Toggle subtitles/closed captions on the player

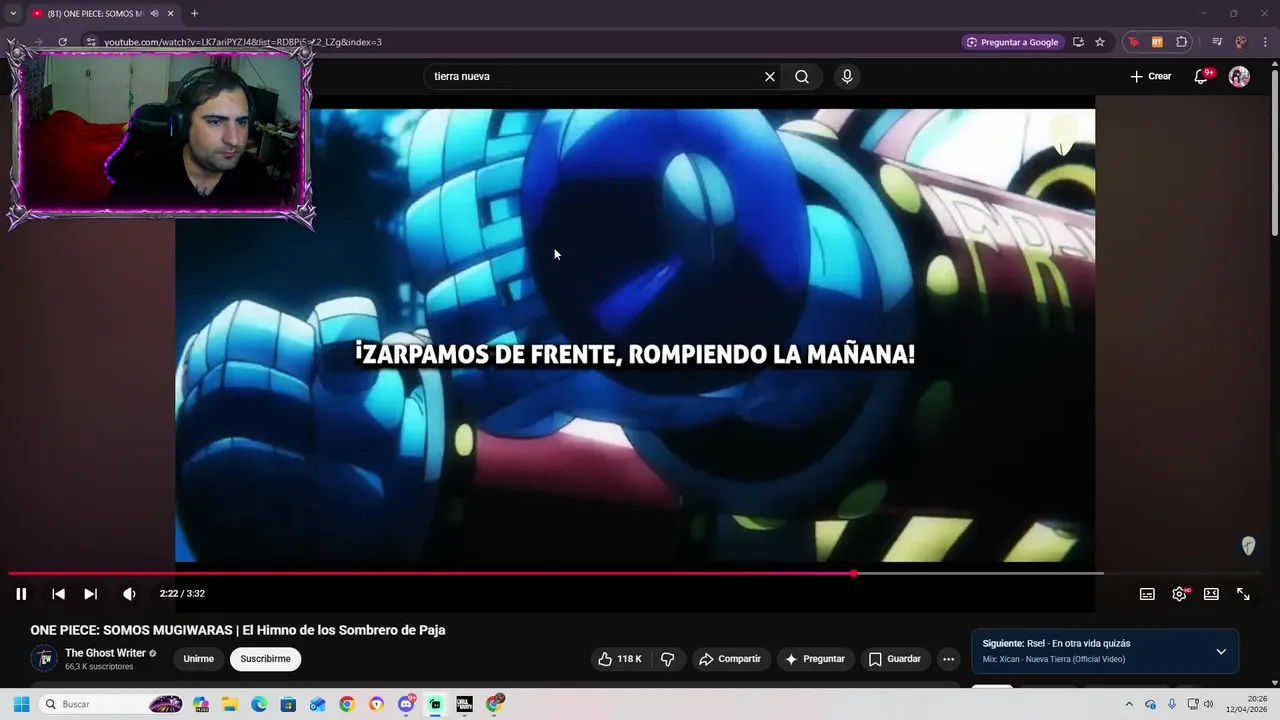[1147, 594]
